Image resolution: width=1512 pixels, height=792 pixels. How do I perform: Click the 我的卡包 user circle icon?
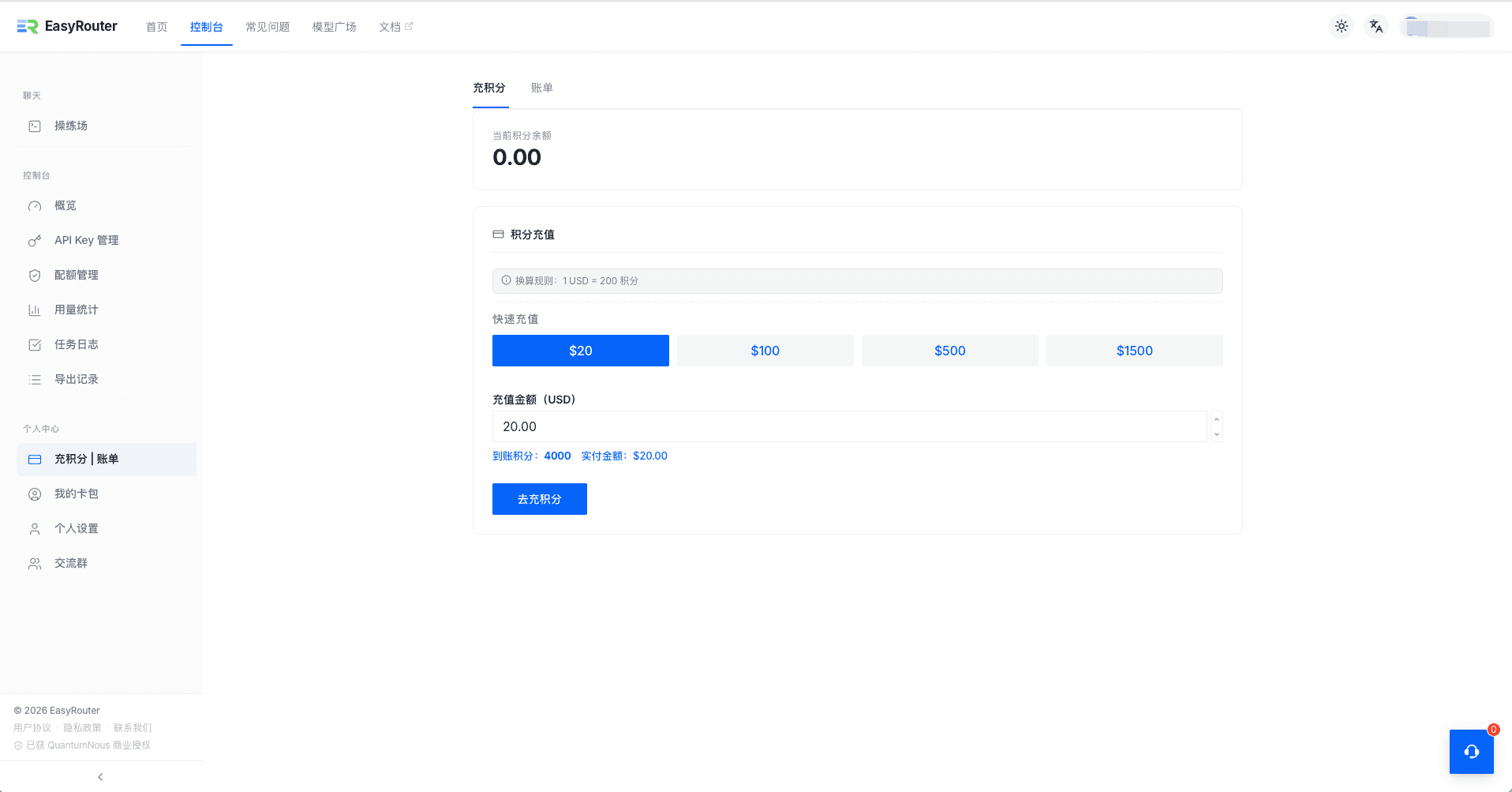tap(35, 494)
